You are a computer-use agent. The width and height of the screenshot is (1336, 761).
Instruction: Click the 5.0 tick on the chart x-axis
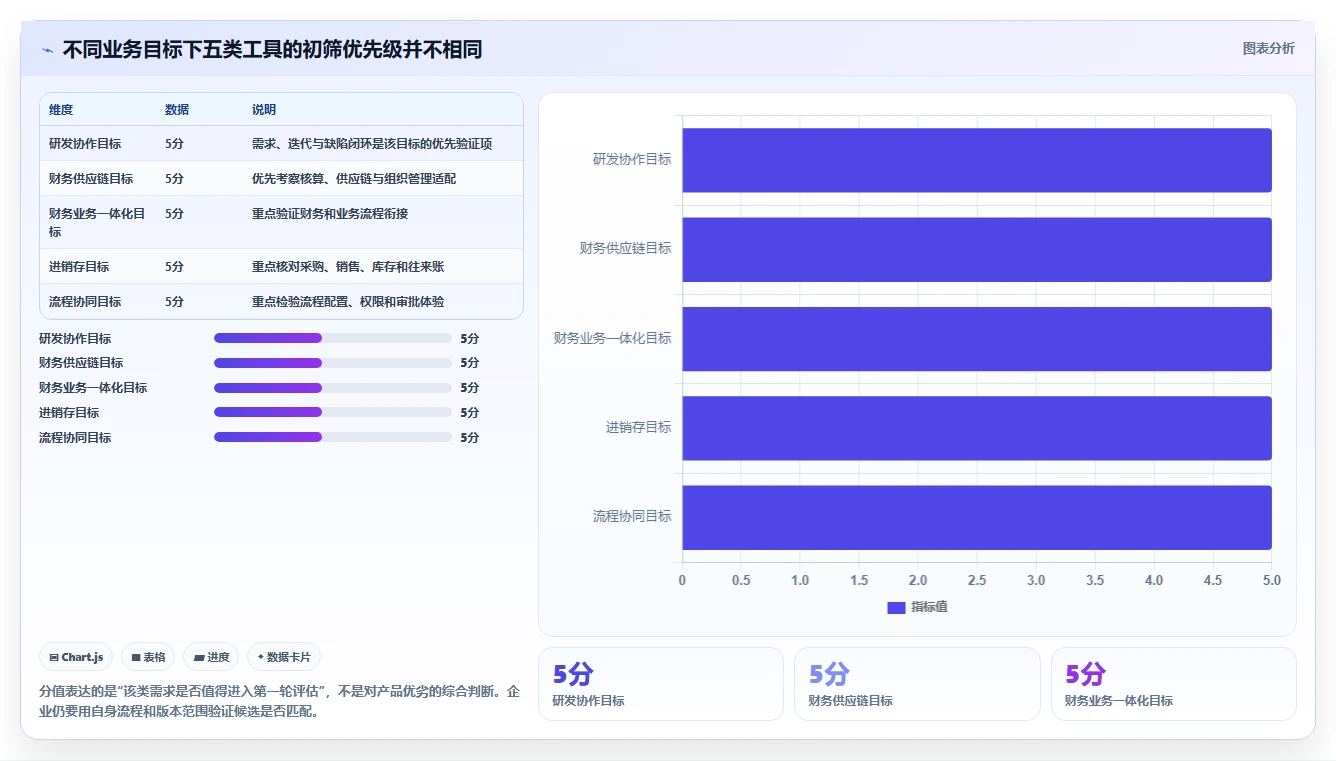pyautogui.click(x=1271, y=580)
